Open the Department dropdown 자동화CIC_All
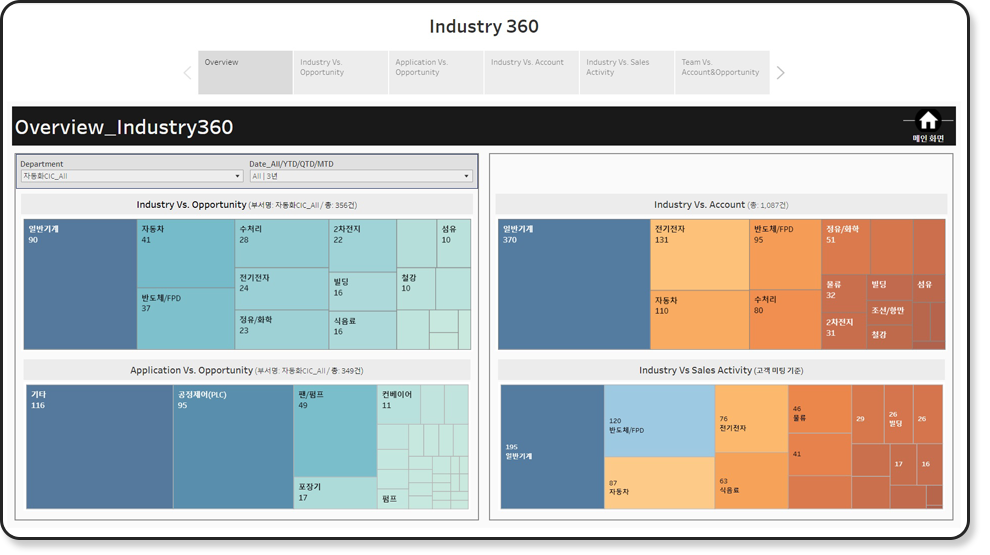The image size is (990, 555). pos(131,176)
